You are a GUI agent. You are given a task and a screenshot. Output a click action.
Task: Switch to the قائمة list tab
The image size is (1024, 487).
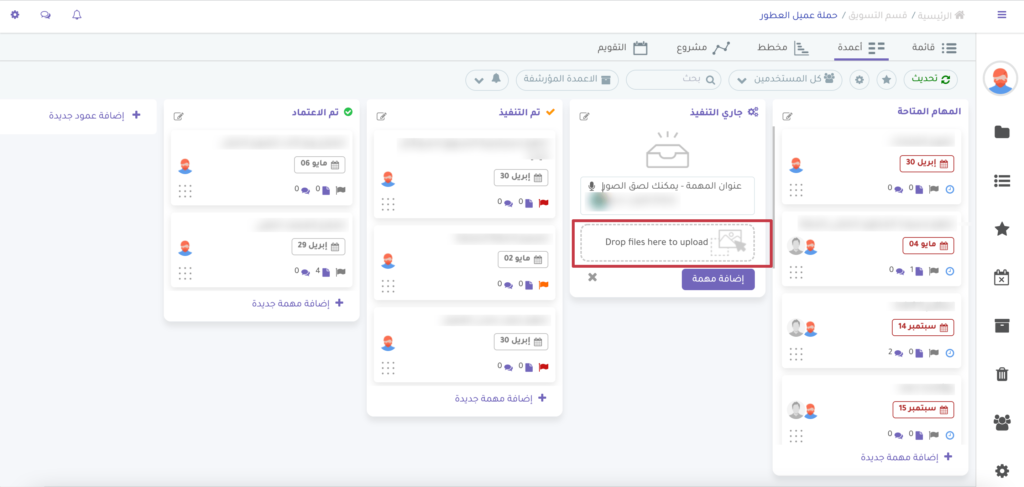click(934, 48)
